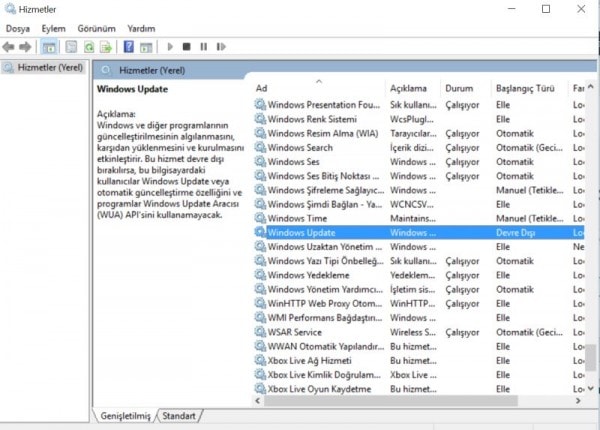Click the Refresh toolbar icon
The width and height of the screenshot is (600, 430).
(89, 47)
